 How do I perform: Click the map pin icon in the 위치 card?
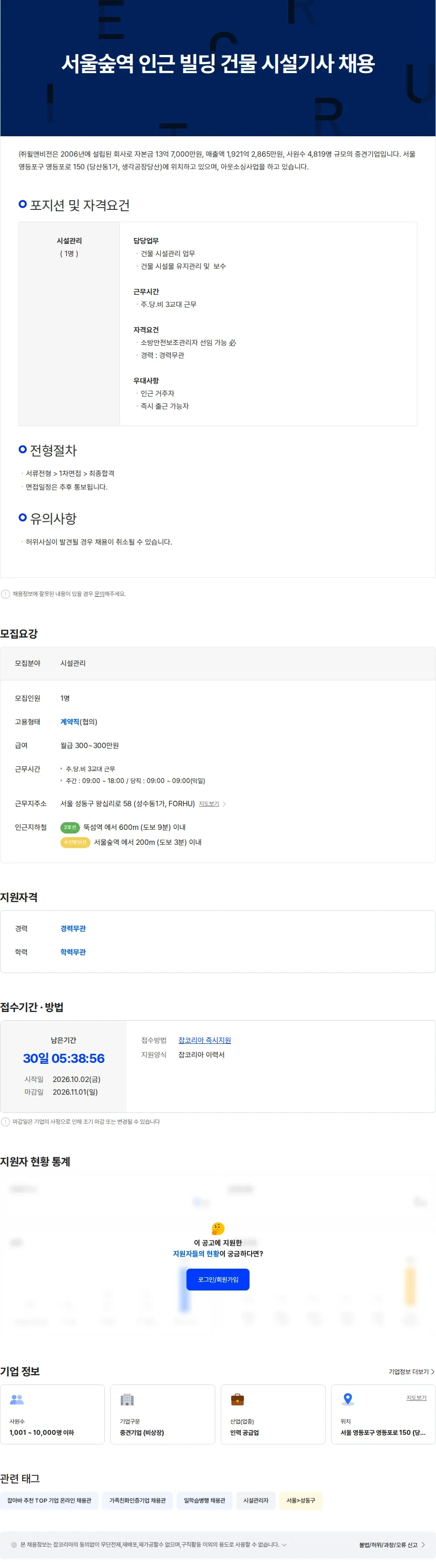348,1399
